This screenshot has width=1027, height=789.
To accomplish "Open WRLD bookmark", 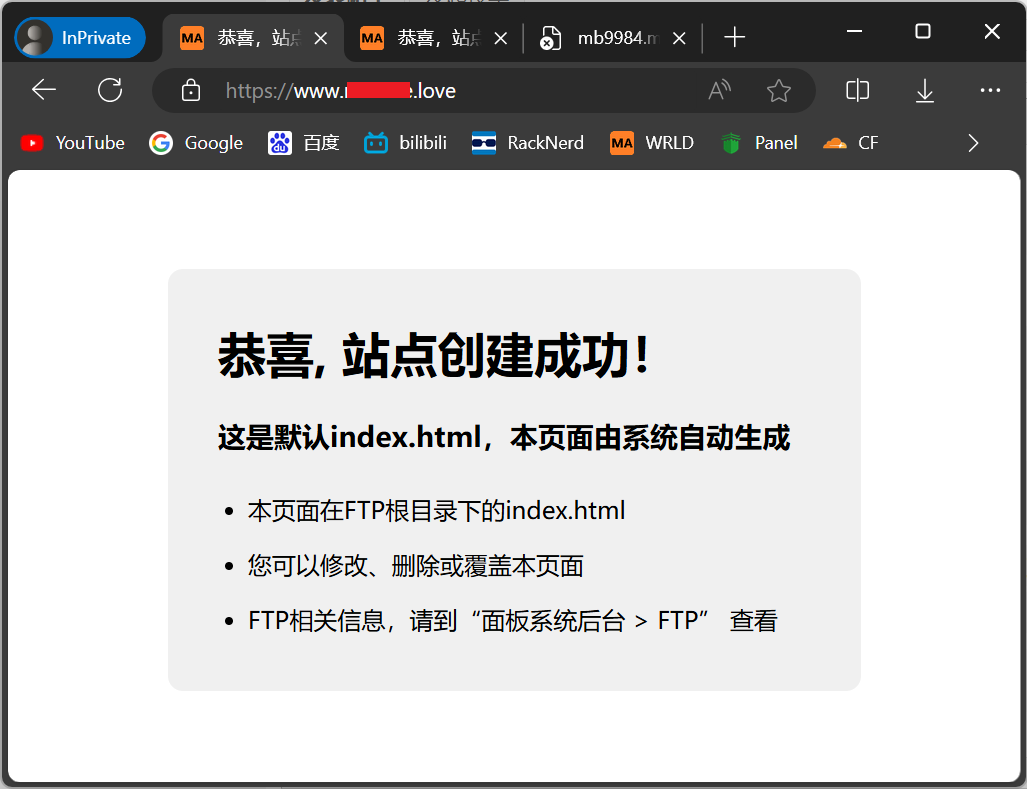I will coord(652,143).
